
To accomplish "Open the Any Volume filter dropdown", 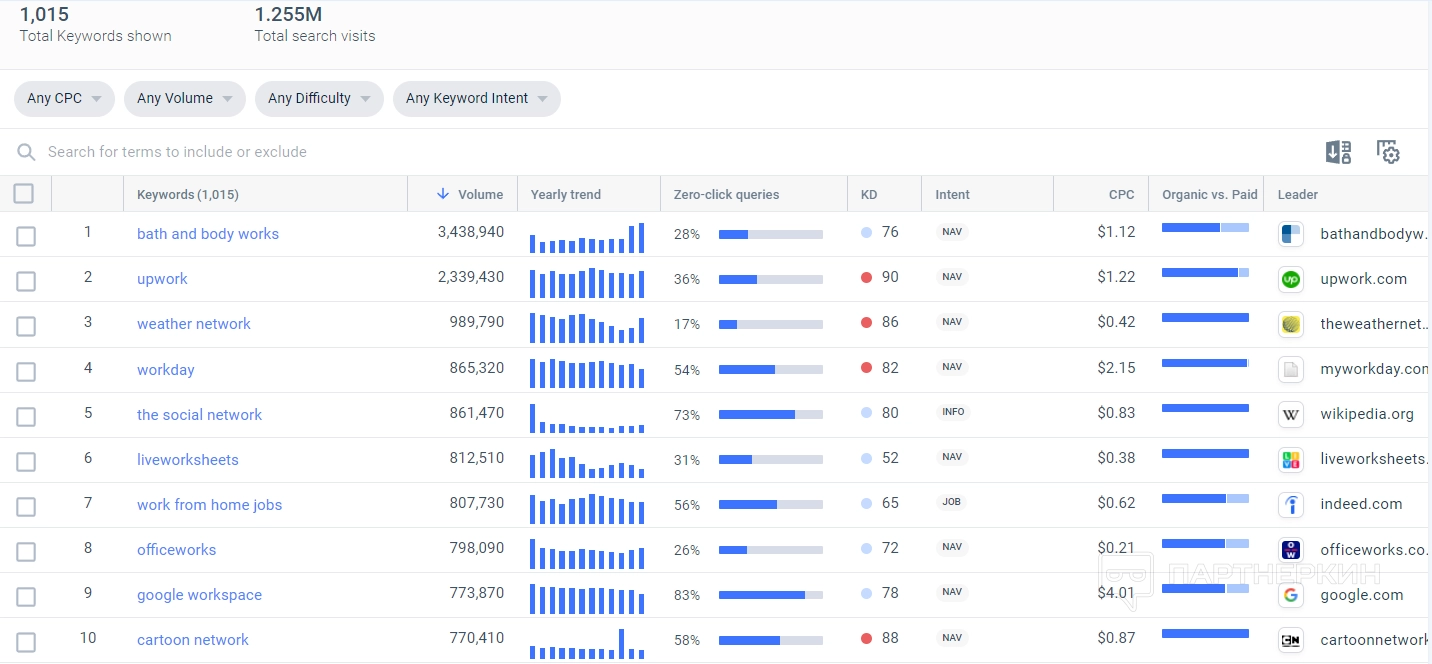I will tap(184, 98).
